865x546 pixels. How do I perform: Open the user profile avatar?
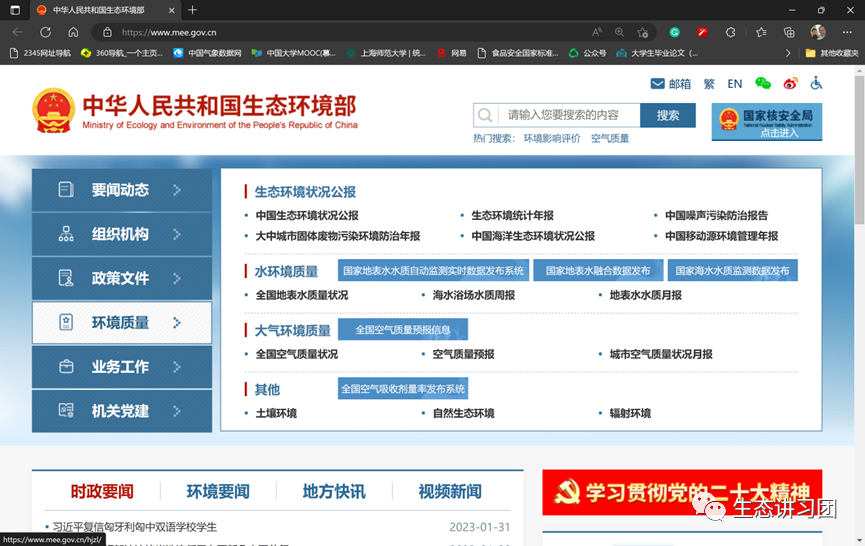[818, 32]
